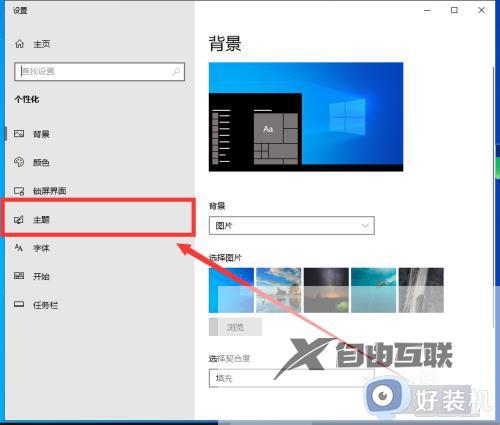Open the 选择契合度 dropdown showing 填充
Viewport: 500px width, 425px height.
pos(292,378)
